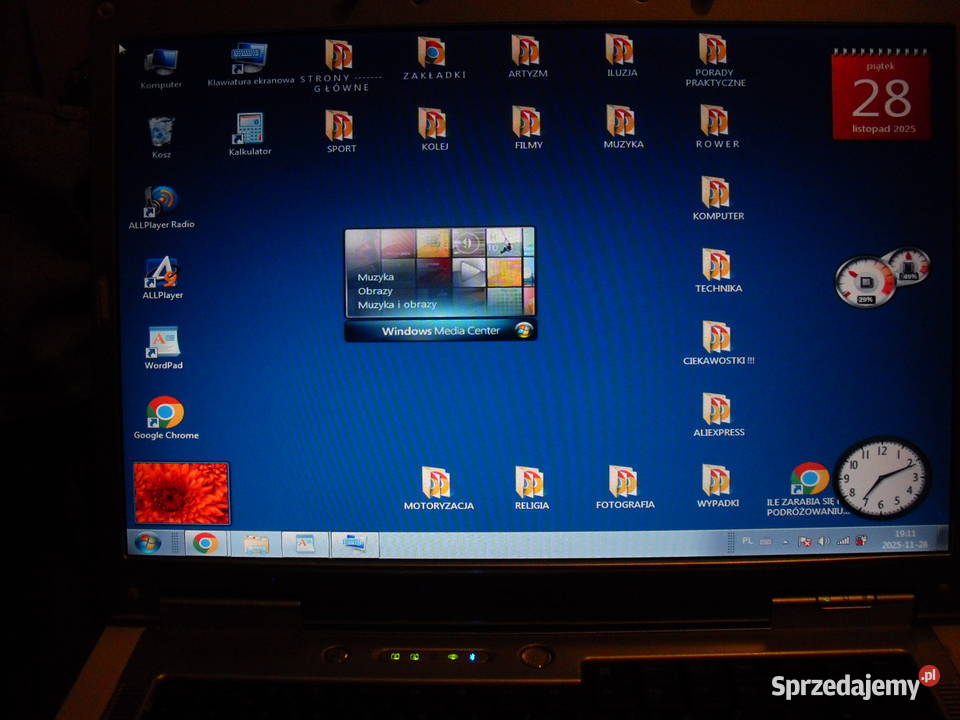960x720 pixels.
Task: Open the ALLPlayer Radio desktop shortcut
Action: pyautogui.click(x=160, y=202)
